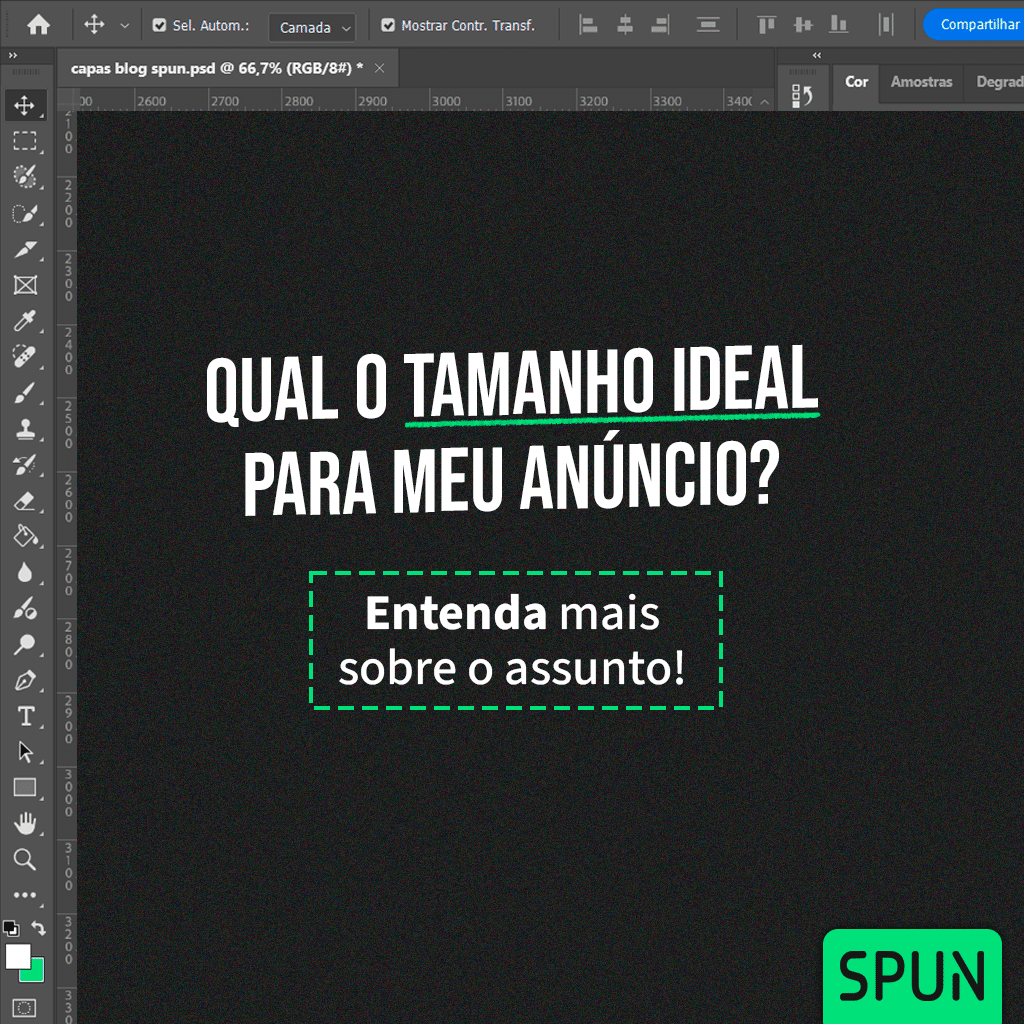1024x1024 pixels.
Task: Open the Cor panel tab
Action: (x=856, y=82)
